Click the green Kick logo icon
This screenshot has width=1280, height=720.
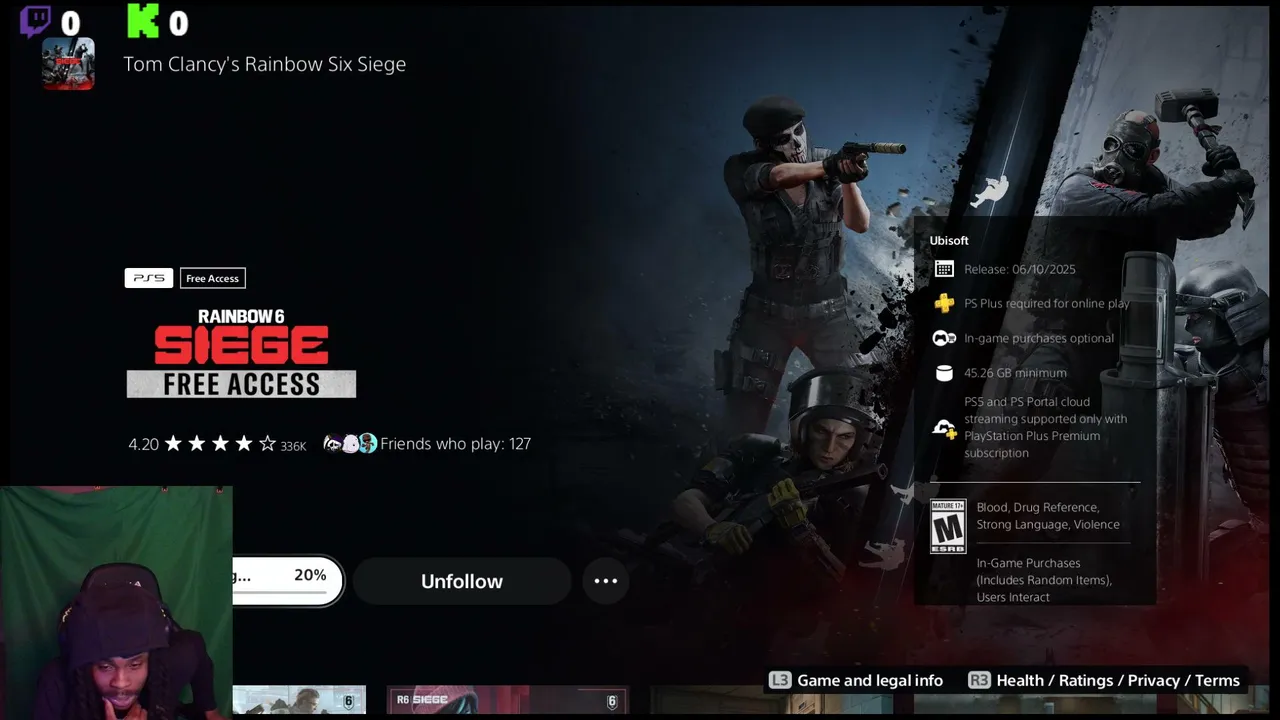(x=143, y=21)
